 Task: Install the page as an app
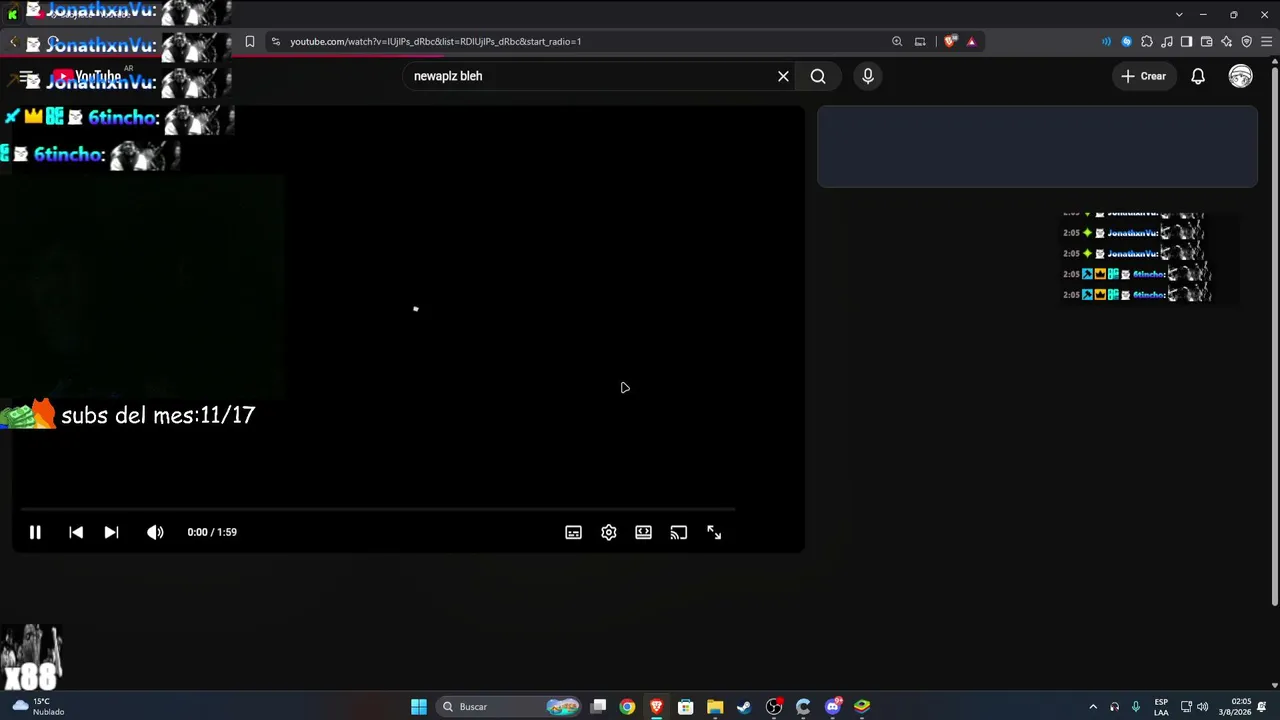click(x=920, y=42)
